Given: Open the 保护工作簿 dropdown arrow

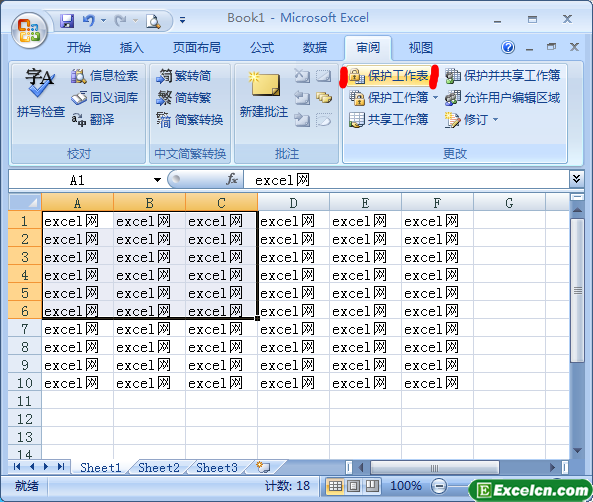Looking at the screenshot, I should (435, 98).
